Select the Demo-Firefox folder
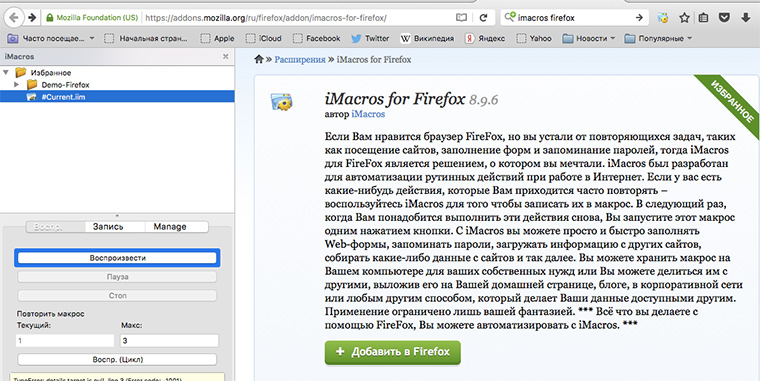Screen dimensions: 760x381 pos(65,85)
